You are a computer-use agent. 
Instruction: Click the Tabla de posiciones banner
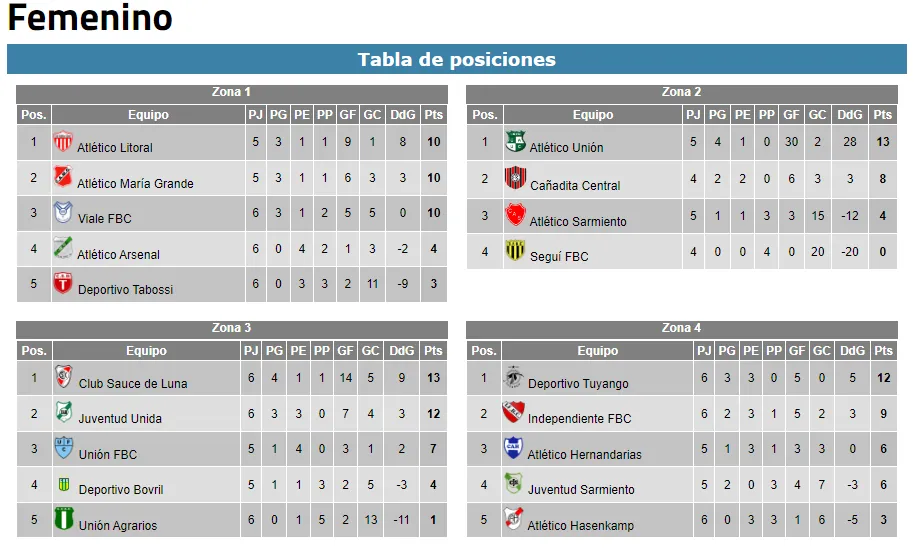(x=456, y=60)
